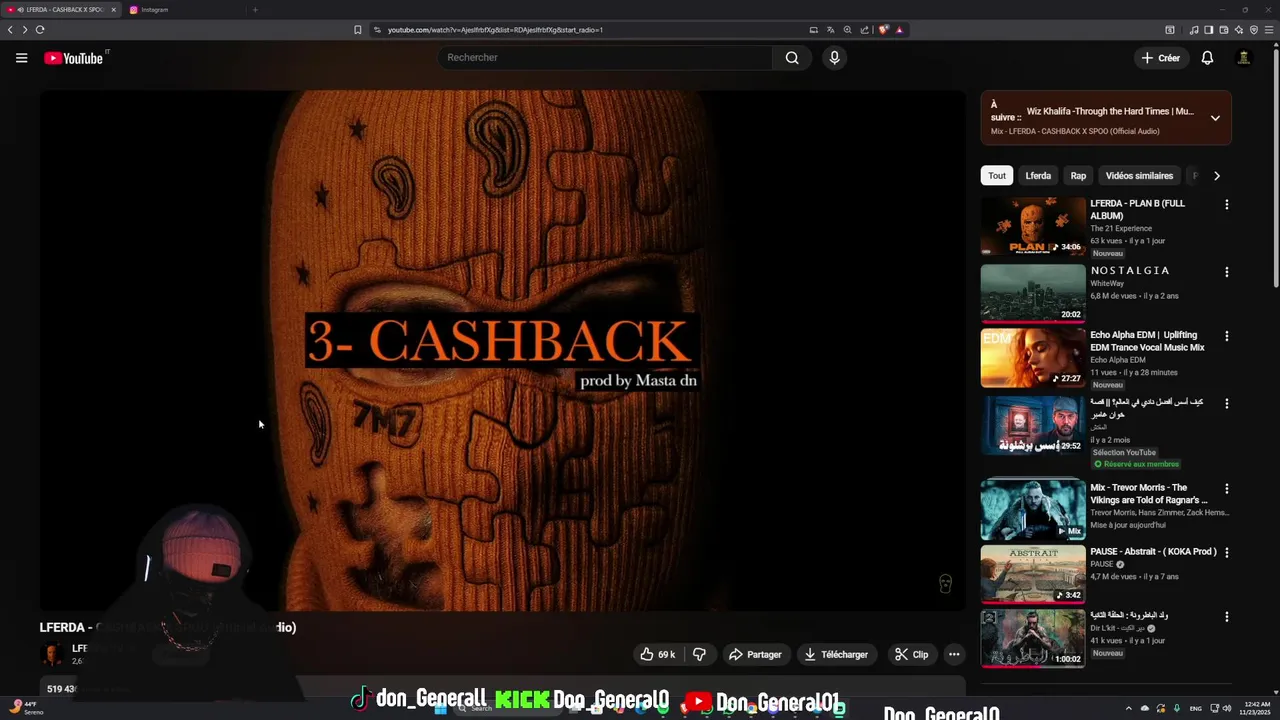Click the browser address bar URL
The image size is (1280, 720).
495,30
